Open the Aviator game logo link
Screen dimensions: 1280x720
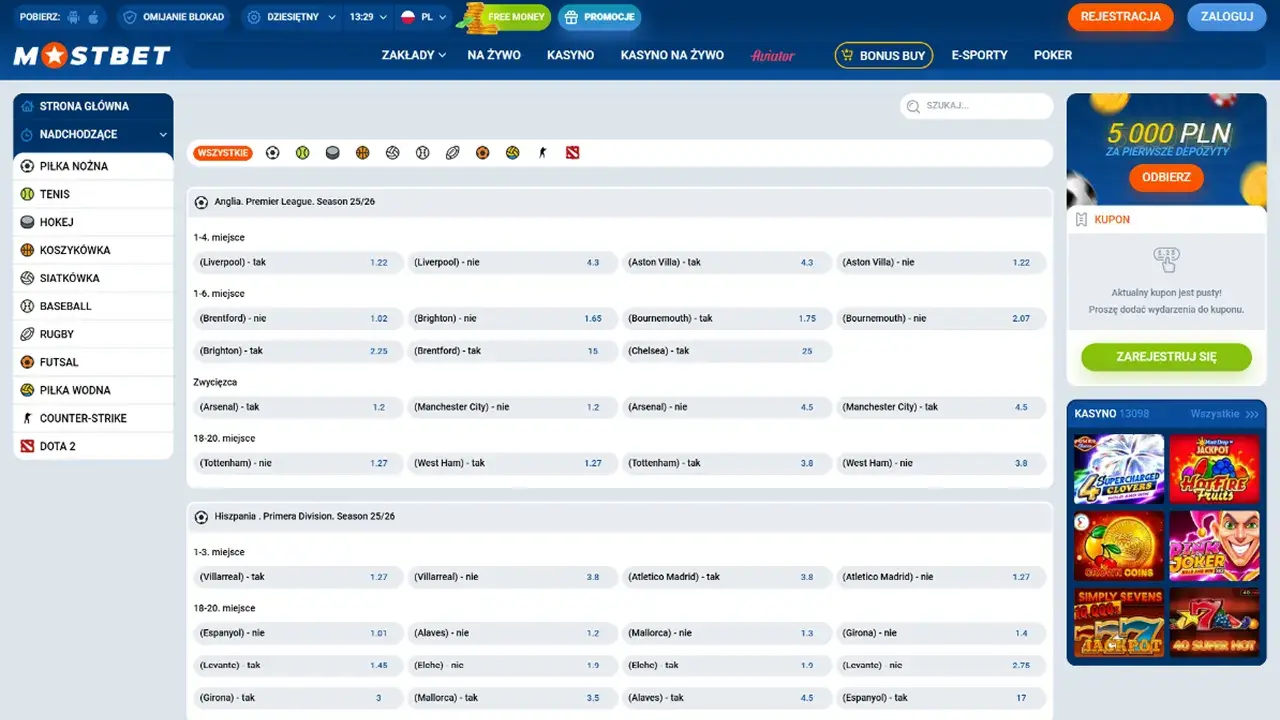pyautogui.click(x=773, y=56)
